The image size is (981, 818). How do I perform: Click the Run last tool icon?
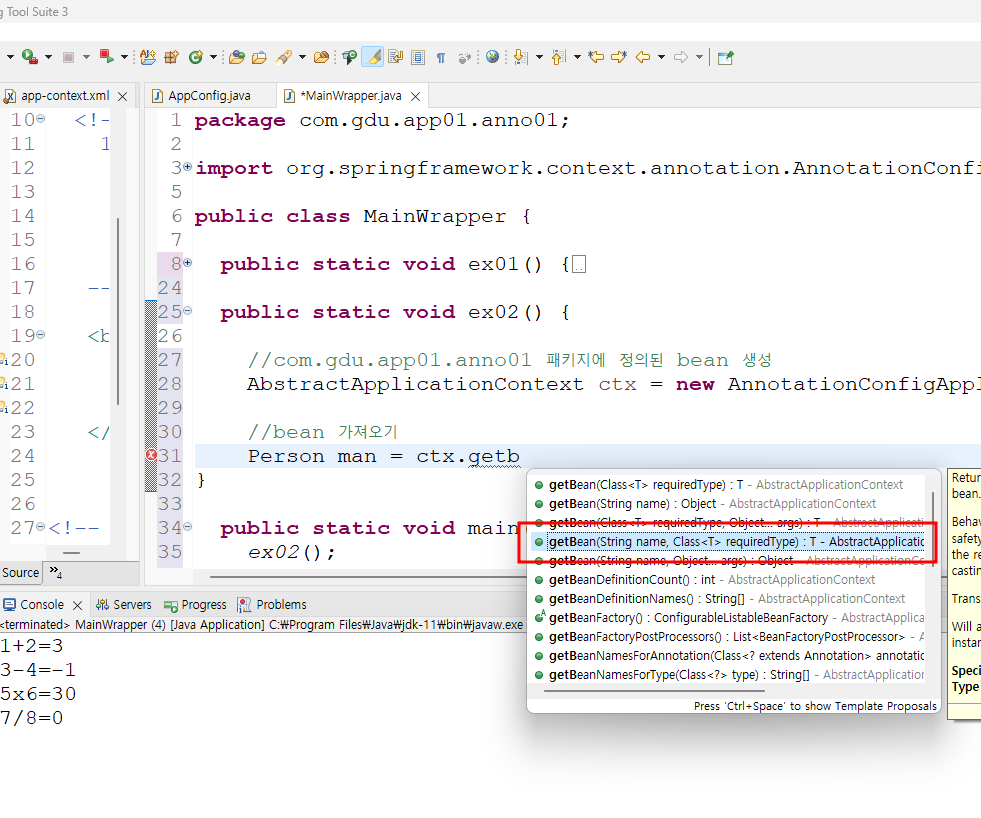(29, 57)
